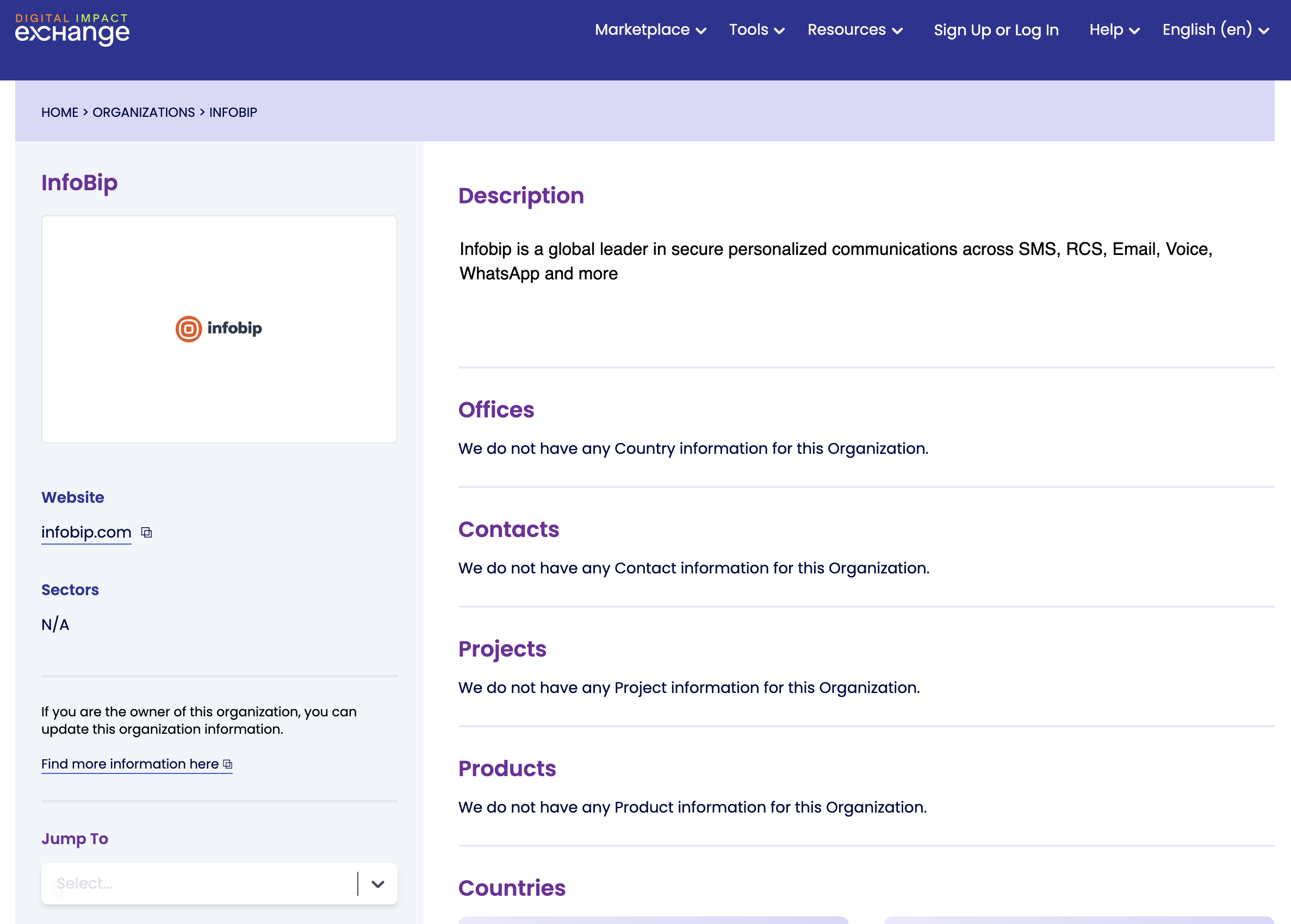
Task: Click 'If you are the owner of this organization' text
Action: pos(198,720)
